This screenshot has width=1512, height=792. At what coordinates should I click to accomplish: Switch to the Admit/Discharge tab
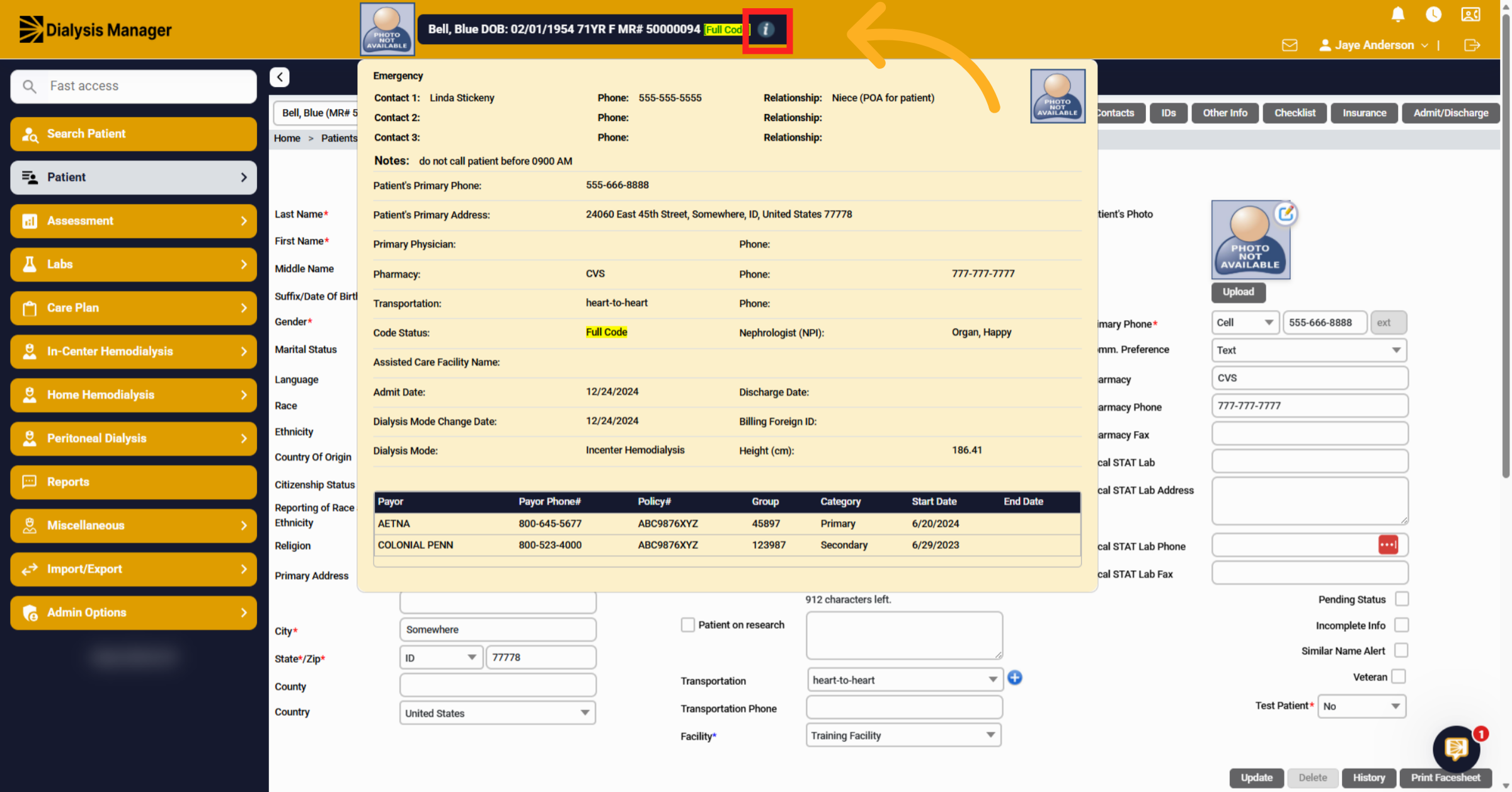coord(1450,113)
